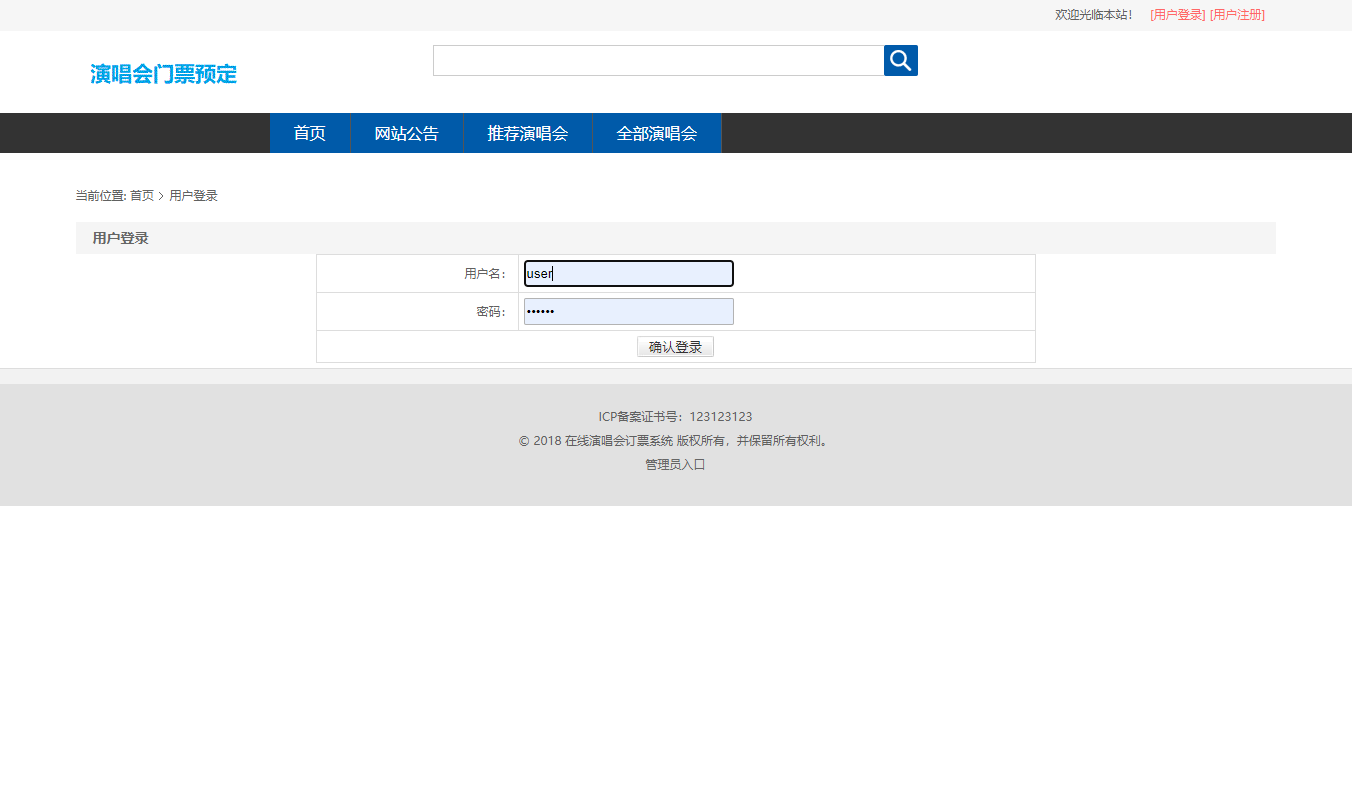This screenshot has height=803, width=1352.
Task: Click the 欢迎光临本站 welcome text area
Action: pos(1094,15)
